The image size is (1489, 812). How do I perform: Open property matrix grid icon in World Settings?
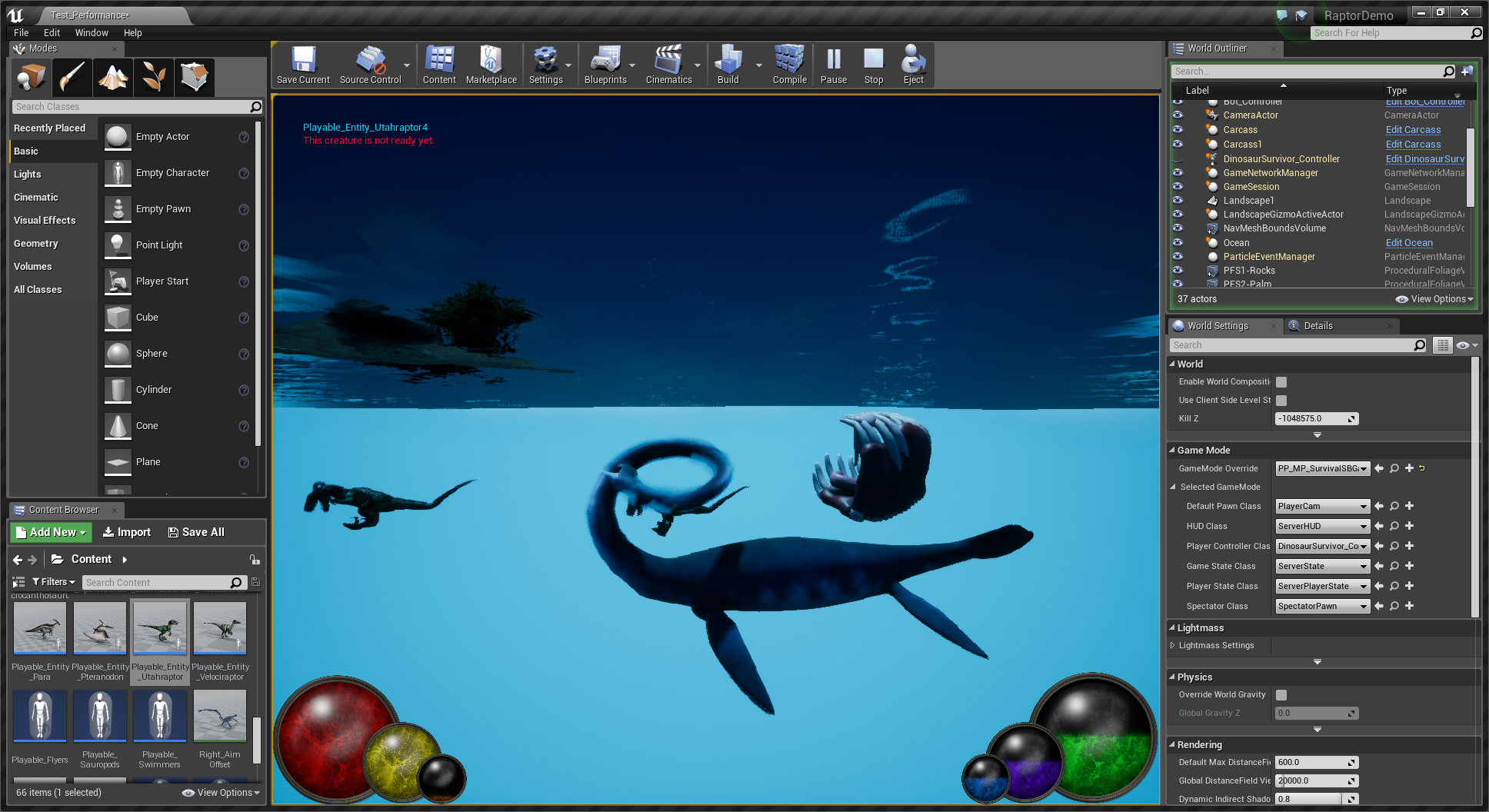pos(1443,345)
